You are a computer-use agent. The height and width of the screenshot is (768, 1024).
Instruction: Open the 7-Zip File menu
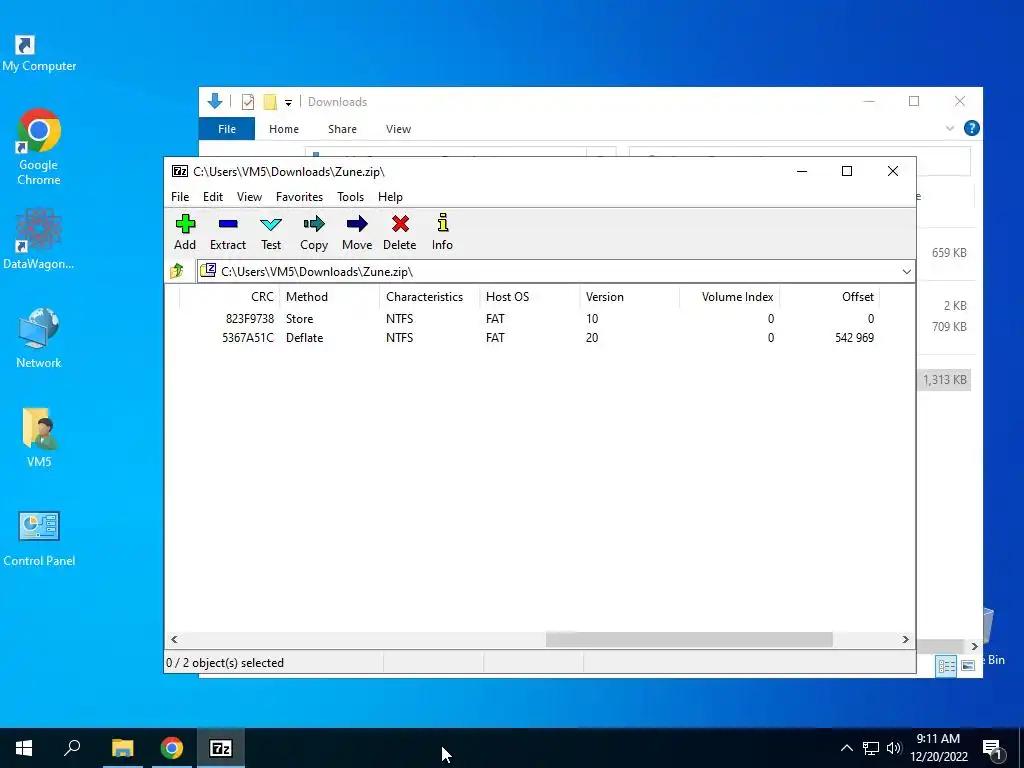pos(180,197)
